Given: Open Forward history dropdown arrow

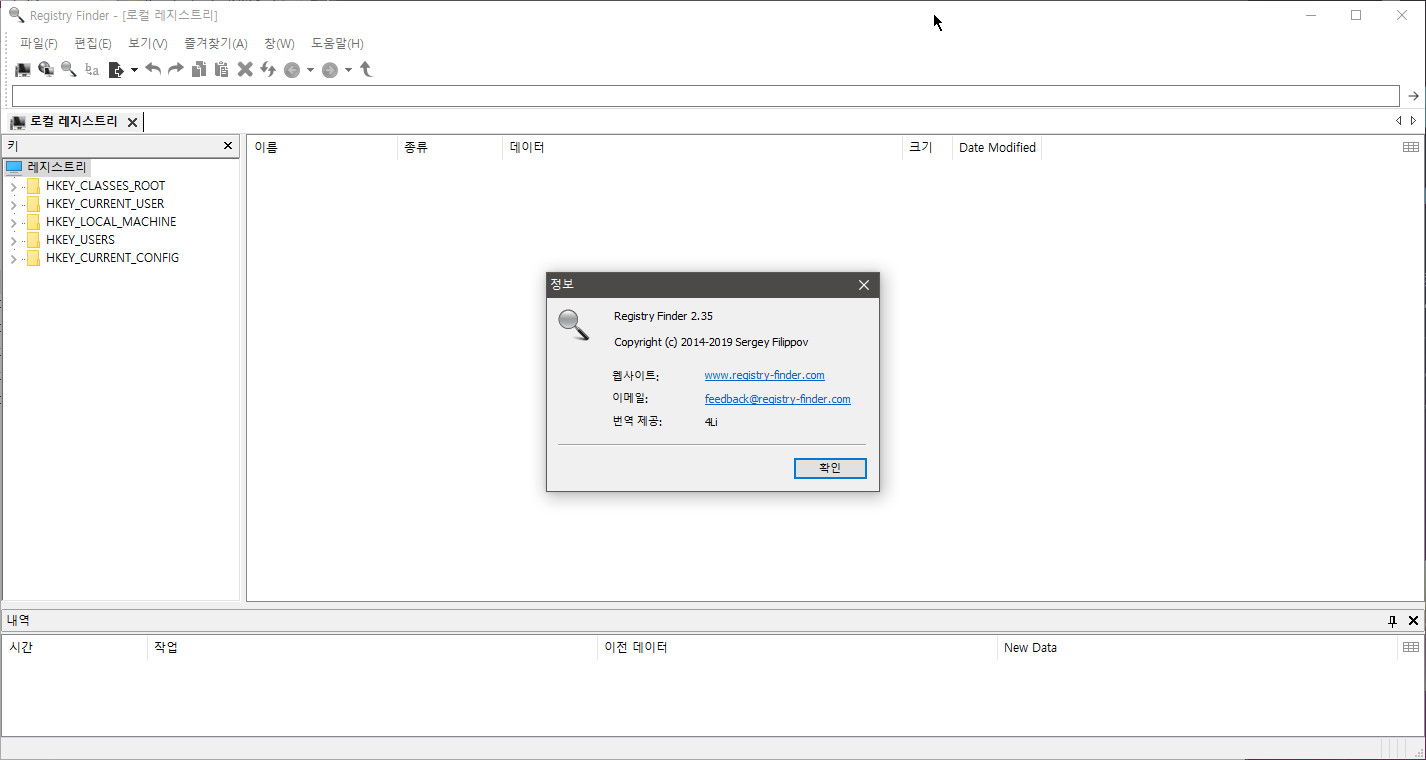Looking at the screenshot, I should pyautogui.click(x=348, y=70).
